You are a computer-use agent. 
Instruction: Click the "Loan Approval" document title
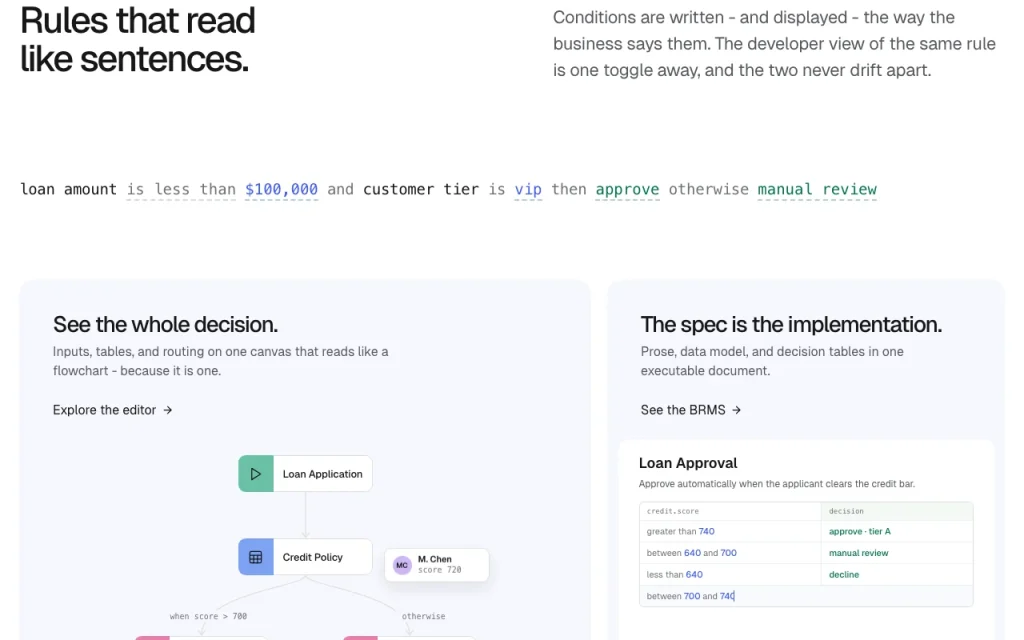coord(688,463)
